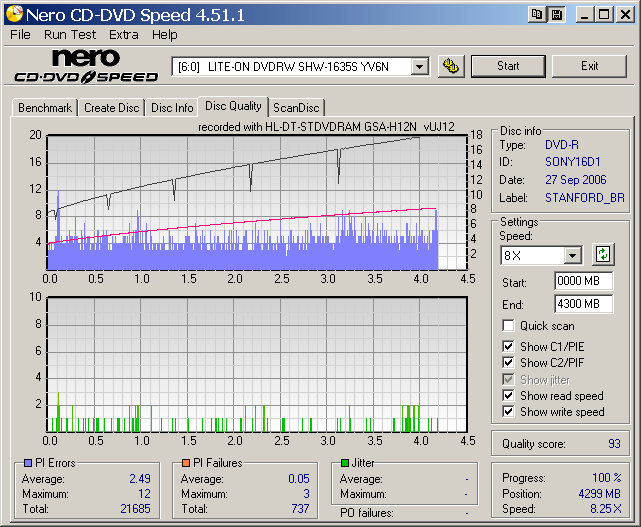Click the disc type DVD-R
This screenshot has height=527, width=641.
(x=562, y=145)
